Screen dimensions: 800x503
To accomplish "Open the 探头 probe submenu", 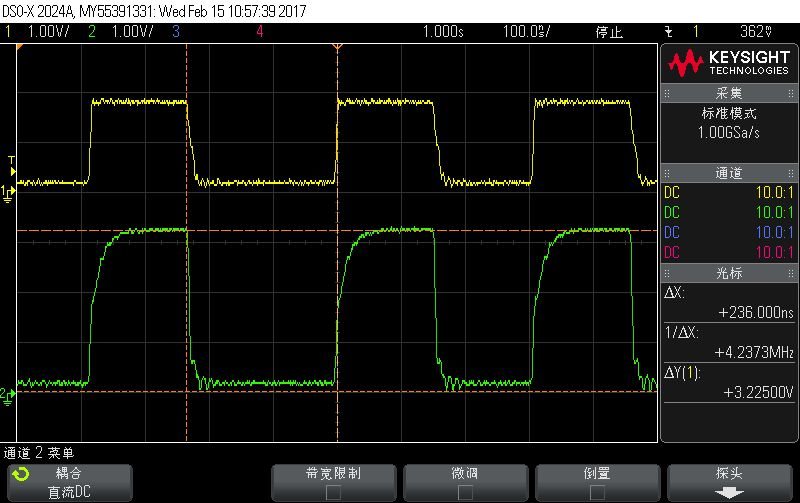I will (730, 483).
